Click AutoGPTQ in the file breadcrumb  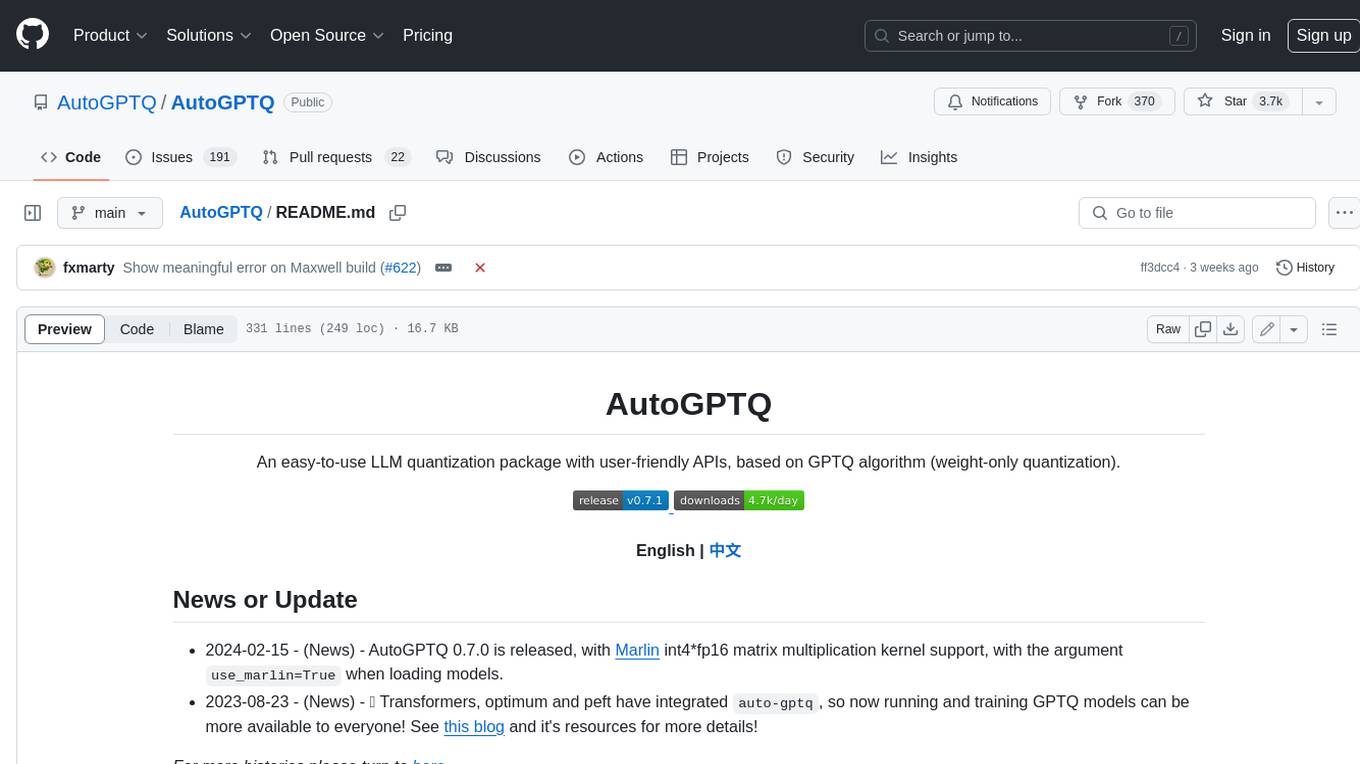(221, 212)
